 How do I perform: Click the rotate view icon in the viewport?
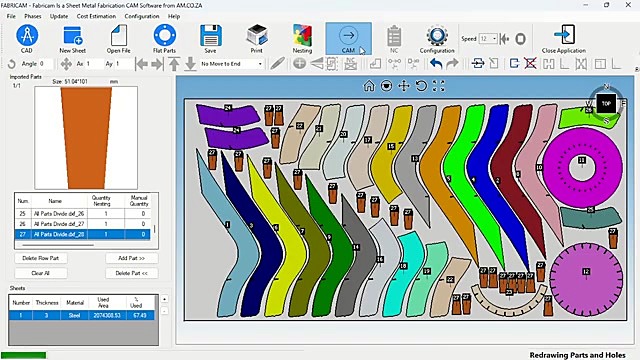coord(421,86)
